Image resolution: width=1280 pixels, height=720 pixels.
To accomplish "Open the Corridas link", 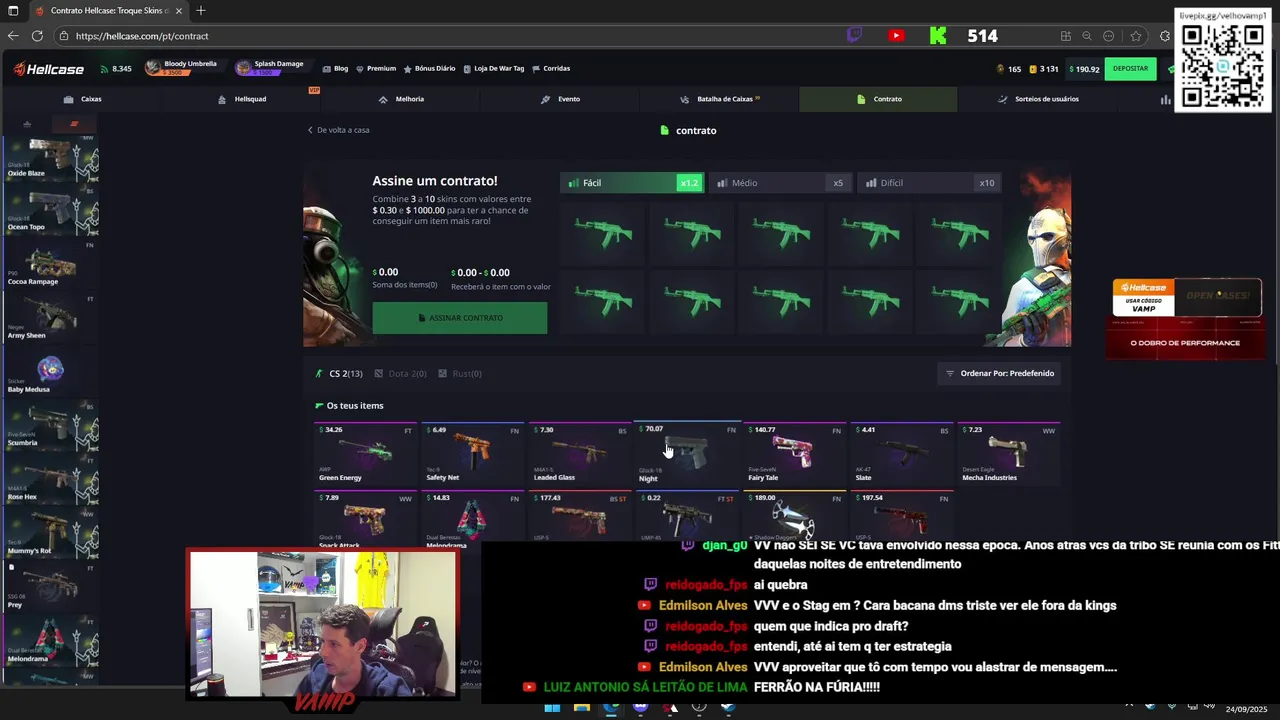I will pyautogui.click(x=551, y=69).
